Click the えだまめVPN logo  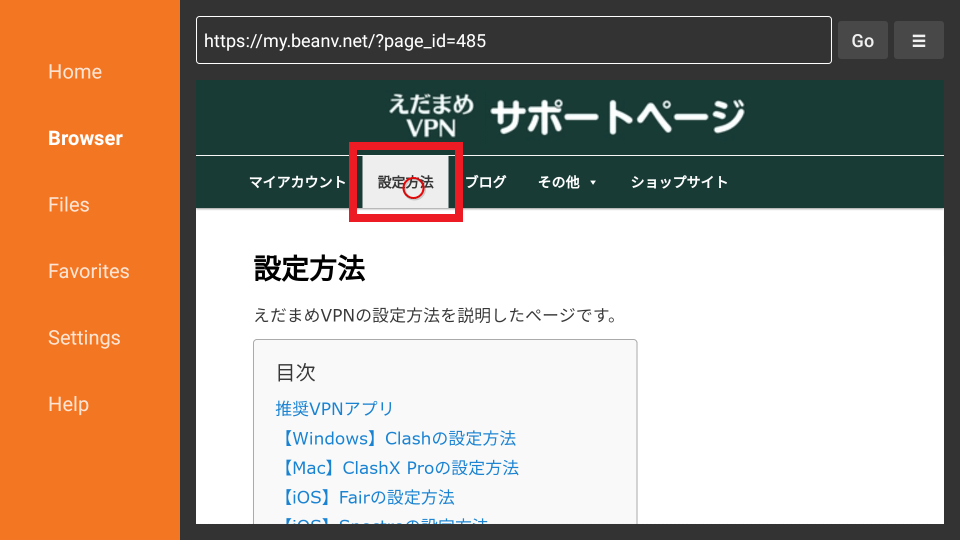pyautogui.click(x=431, y=115)
